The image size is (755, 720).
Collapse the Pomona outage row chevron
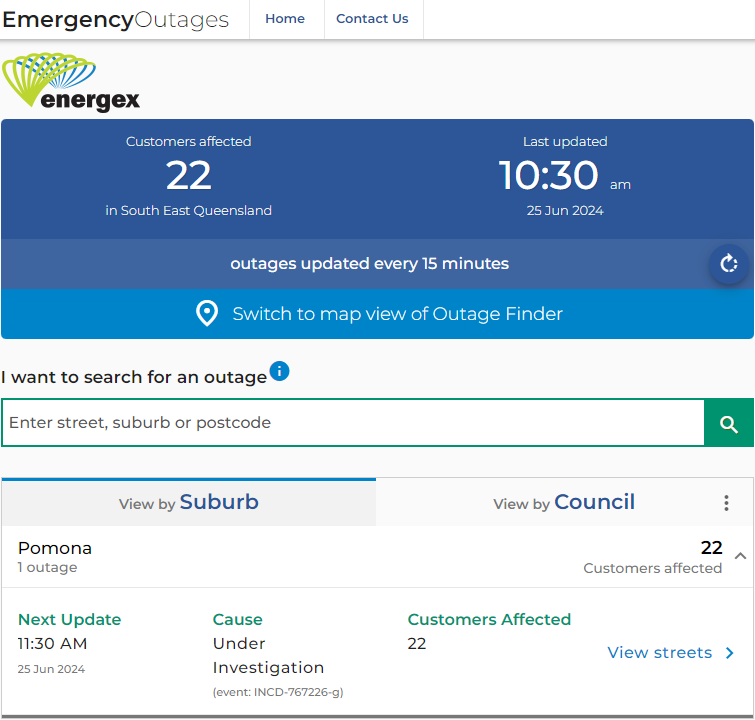[740, 555]
